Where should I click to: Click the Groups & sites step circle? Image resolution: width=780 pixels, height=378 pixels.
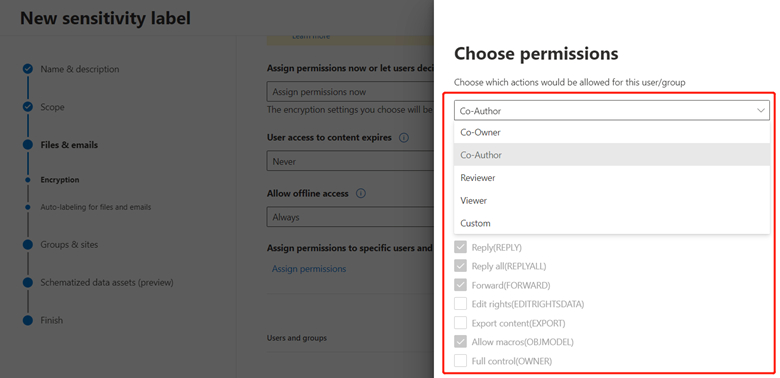28,244
